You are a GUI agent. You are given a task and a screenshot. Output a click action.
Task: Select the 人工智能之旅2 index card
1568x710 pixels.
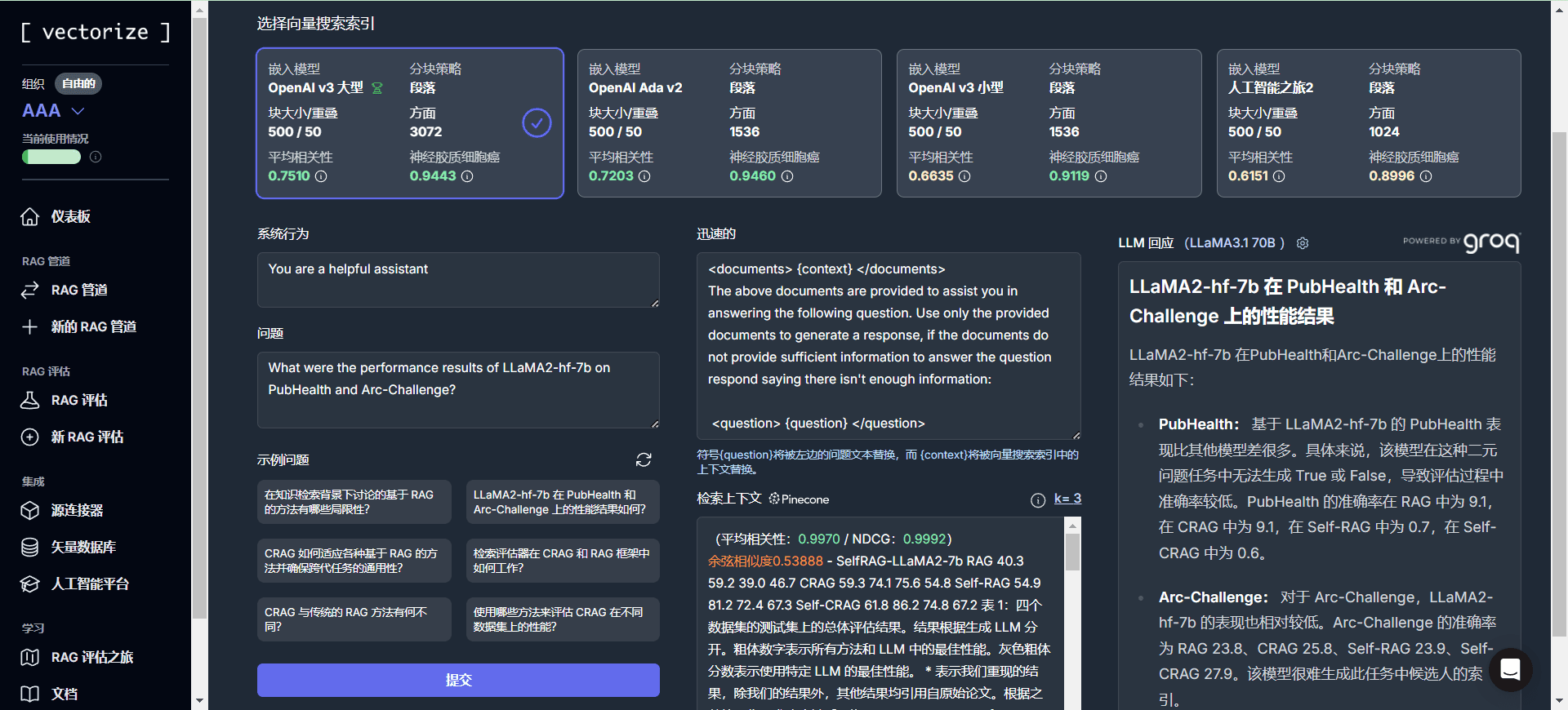(x=1369, y=123)
